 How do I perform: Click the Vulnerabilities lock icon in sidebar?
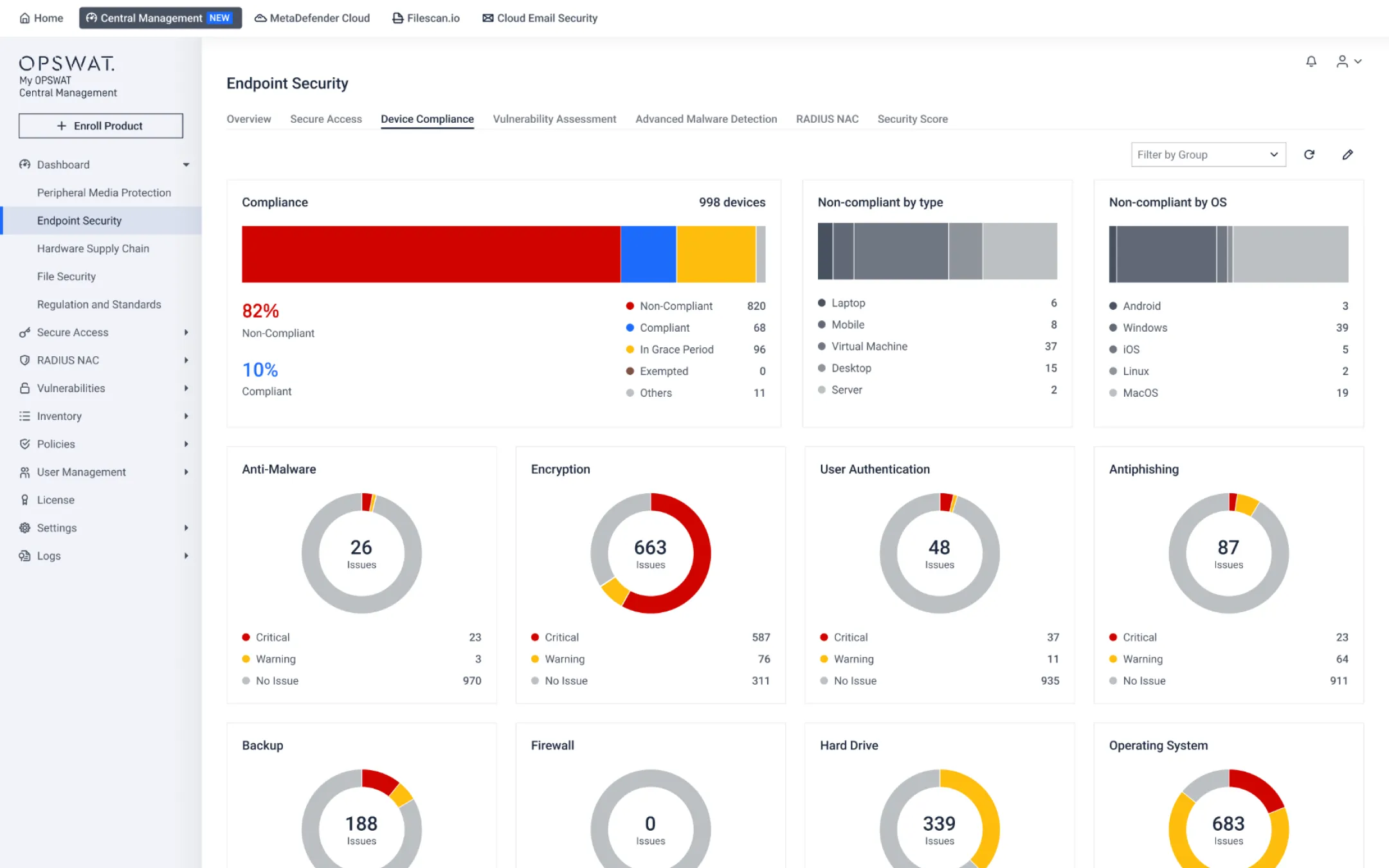(x=24, y=388)
